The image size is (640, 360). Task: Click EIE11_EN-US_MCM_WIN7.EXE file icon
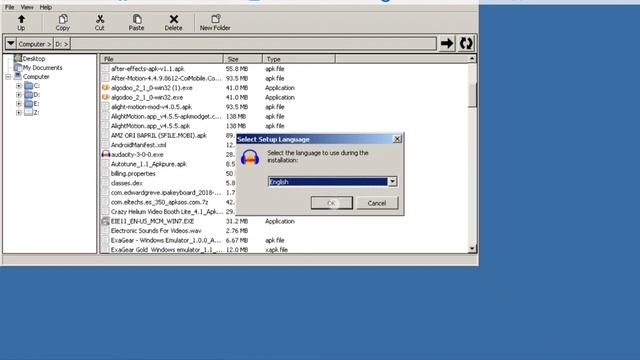pyautogui.click(x=105, y=221)
